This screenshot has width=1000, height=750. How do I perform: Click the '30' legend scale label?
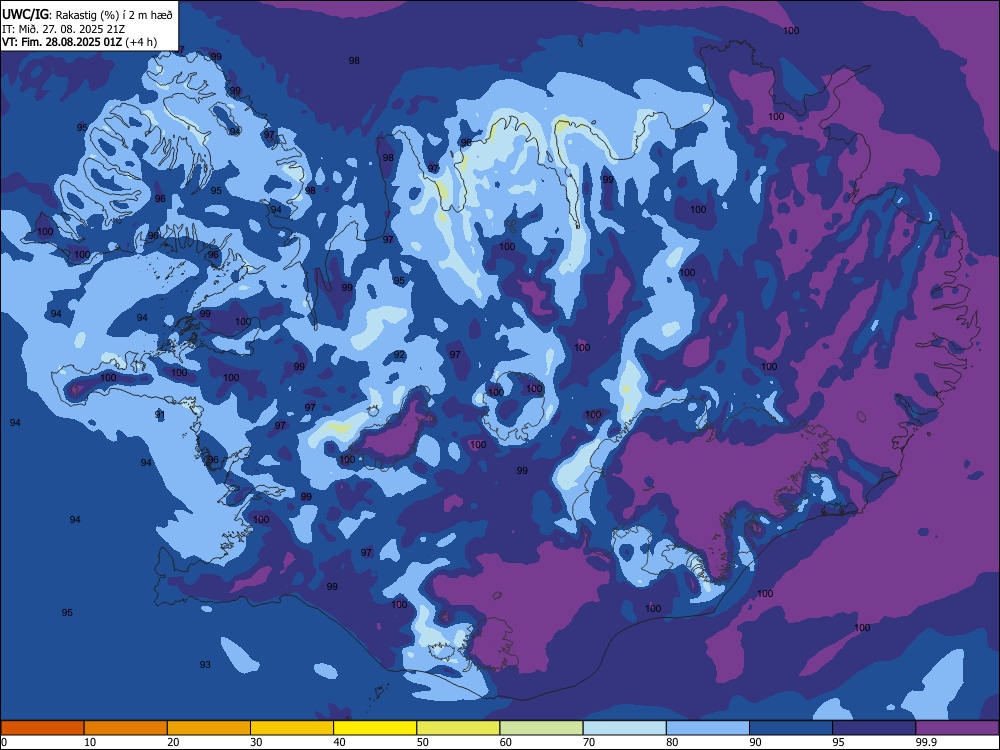point(256,742)
